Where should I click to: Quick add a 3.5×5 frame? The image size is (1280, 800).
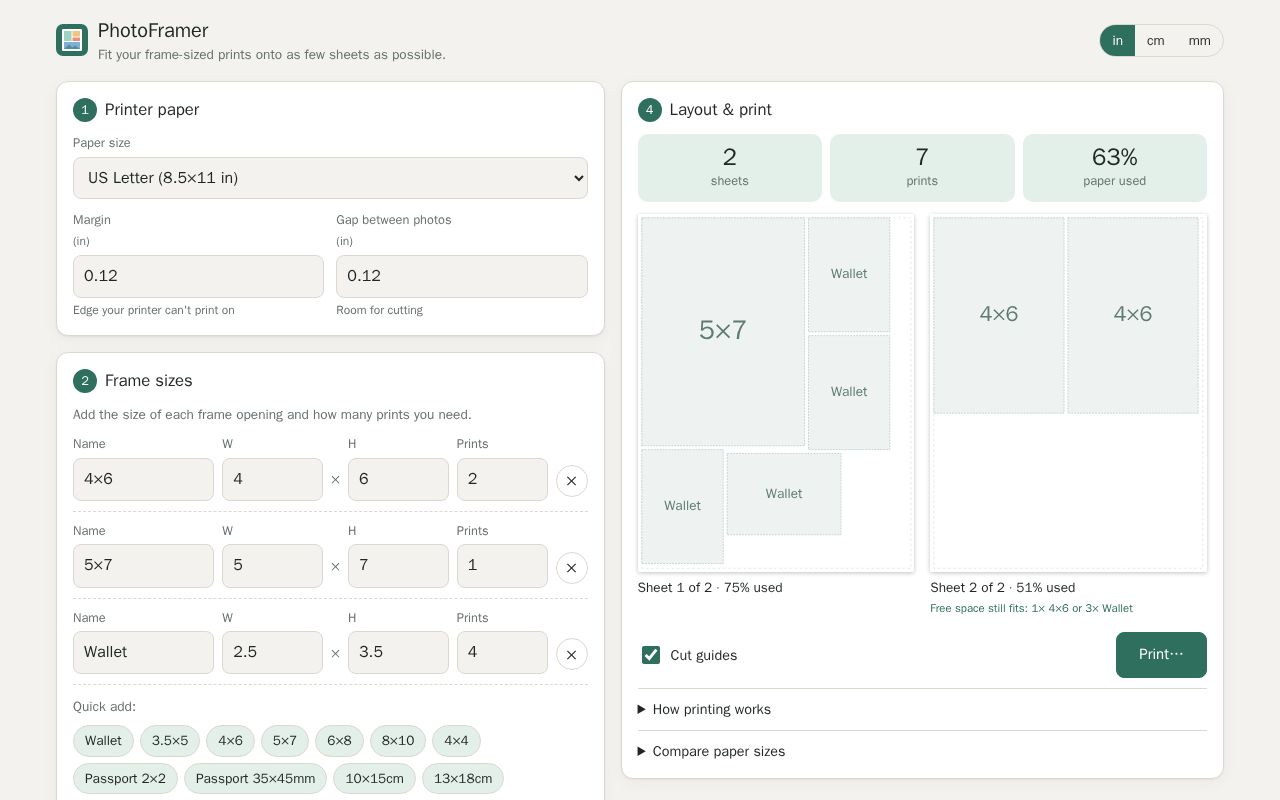(x=170, y=741)
